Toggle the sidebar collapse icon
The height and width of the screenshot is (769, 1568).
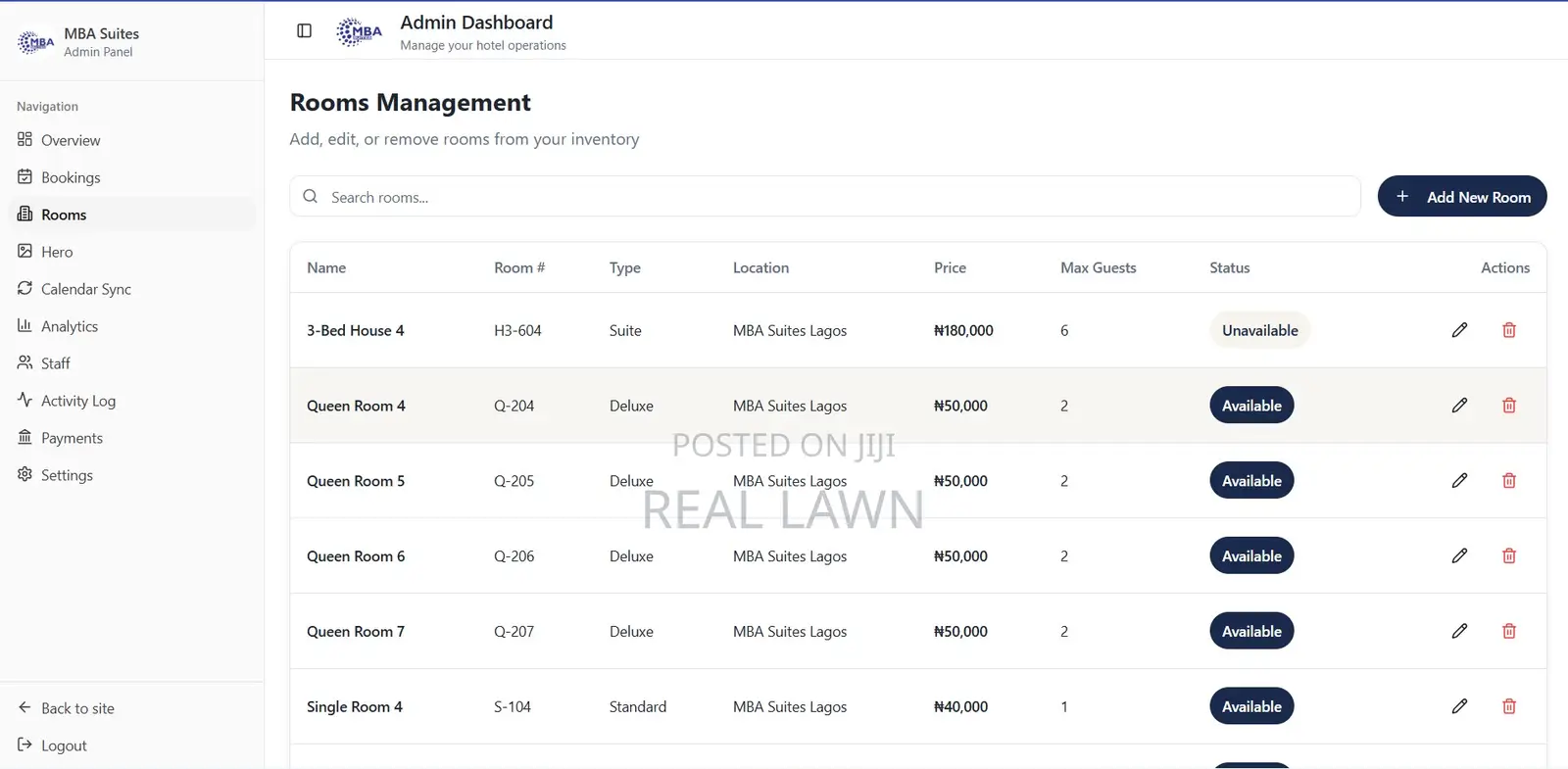pos(304,31)
